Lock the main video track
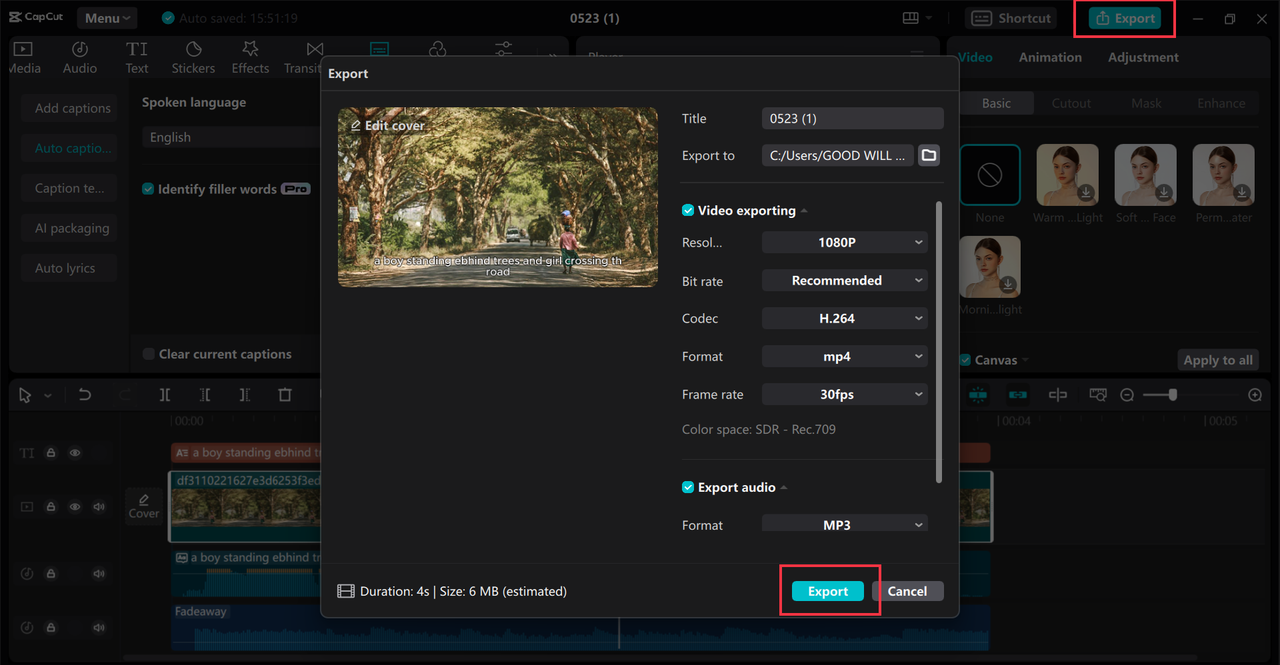1280x665 pixels. [50, 507]
